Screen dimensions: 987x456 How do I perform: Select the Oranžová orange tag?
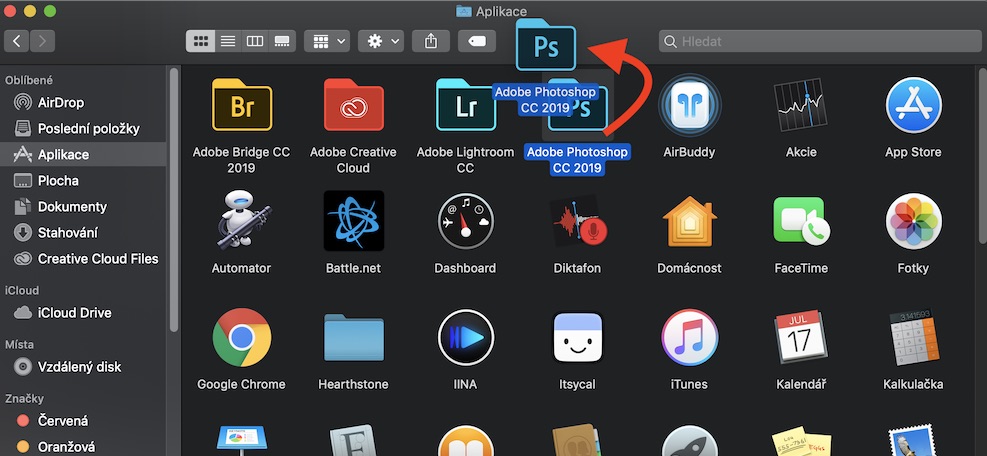(x=83, y=447)
